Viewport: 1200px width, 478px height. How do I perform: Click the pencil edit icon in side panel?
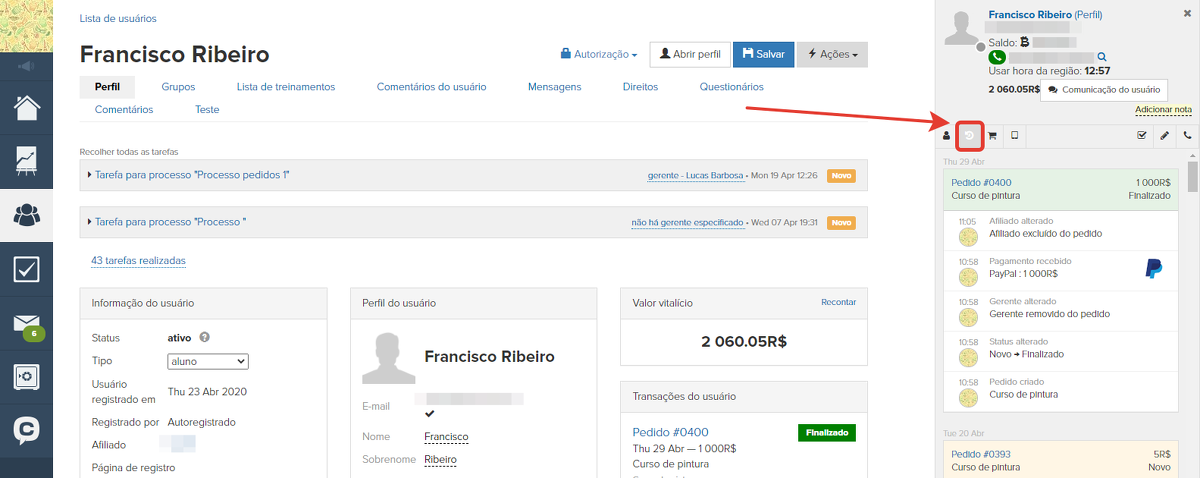(x=1164, y=135)
